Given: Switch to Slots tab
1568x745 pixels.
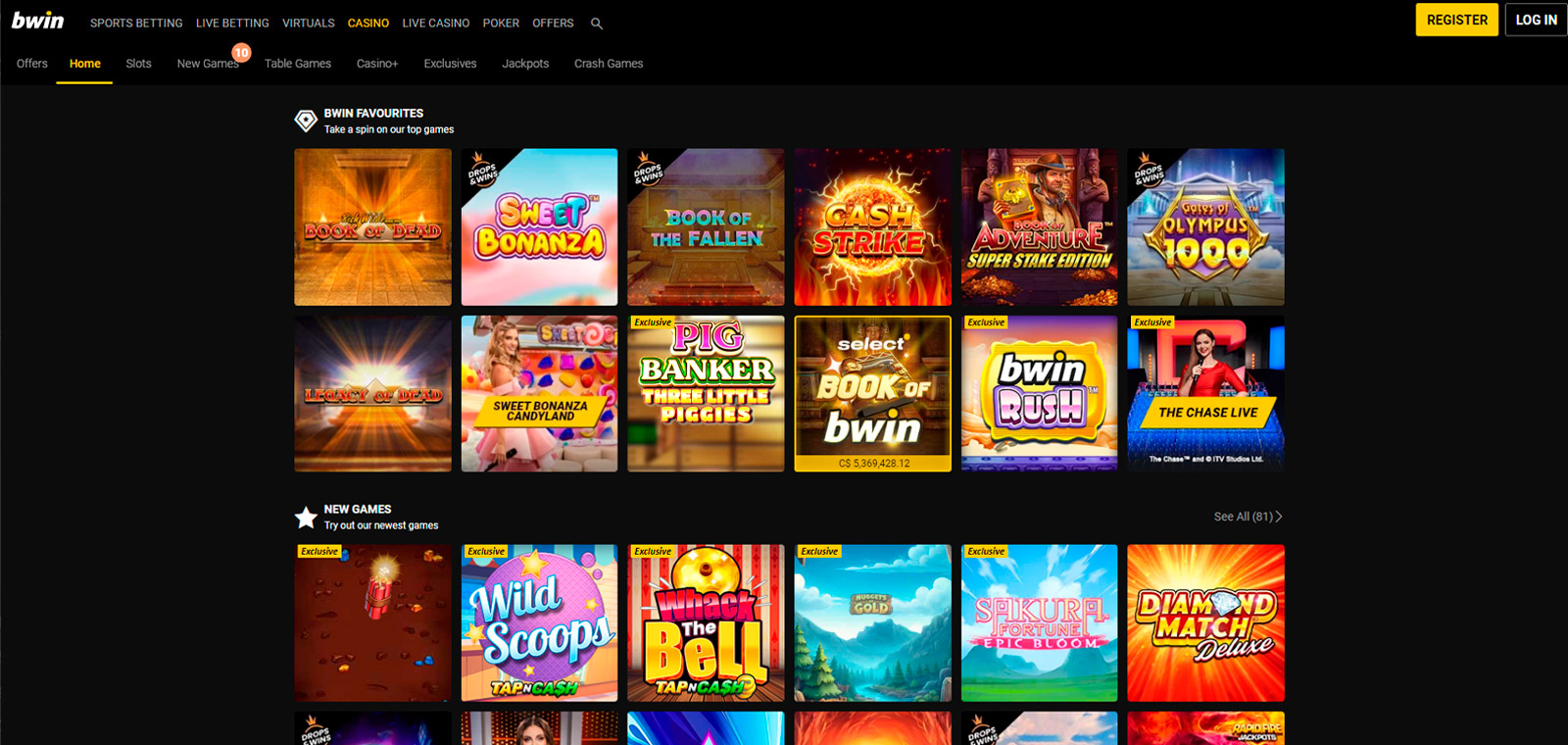Looking at the screenshot, I should 139,64.
